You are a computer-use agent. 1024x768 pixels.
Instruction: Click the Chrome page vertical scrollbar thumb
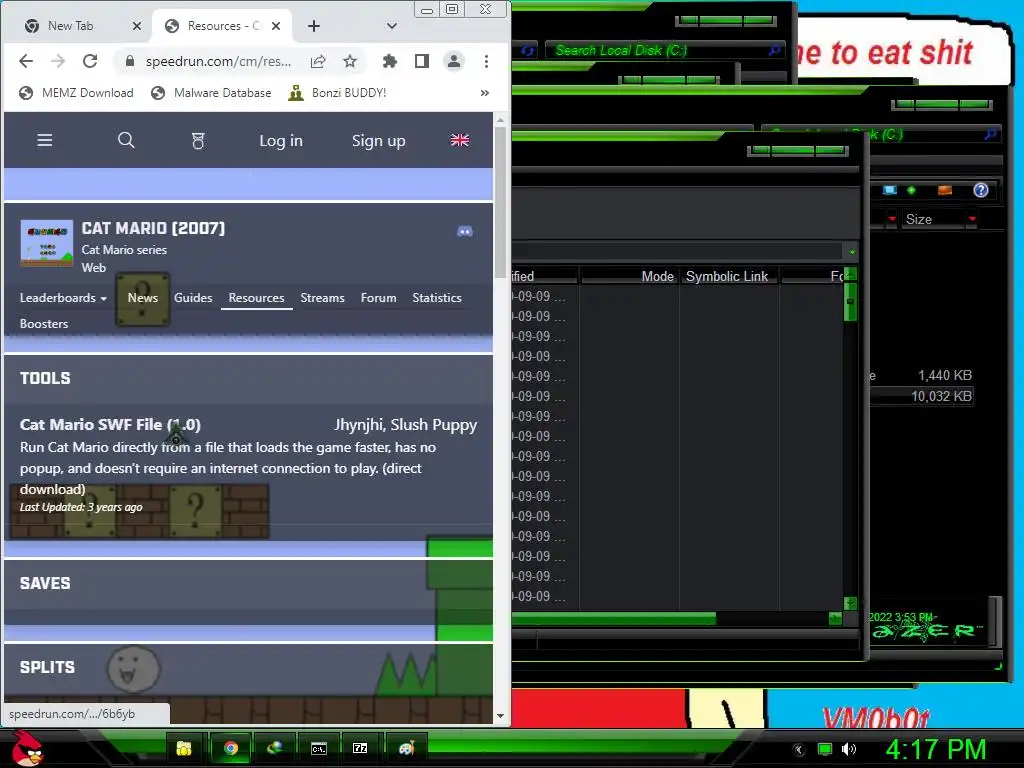pyautogui.click(x=500, y=202)
